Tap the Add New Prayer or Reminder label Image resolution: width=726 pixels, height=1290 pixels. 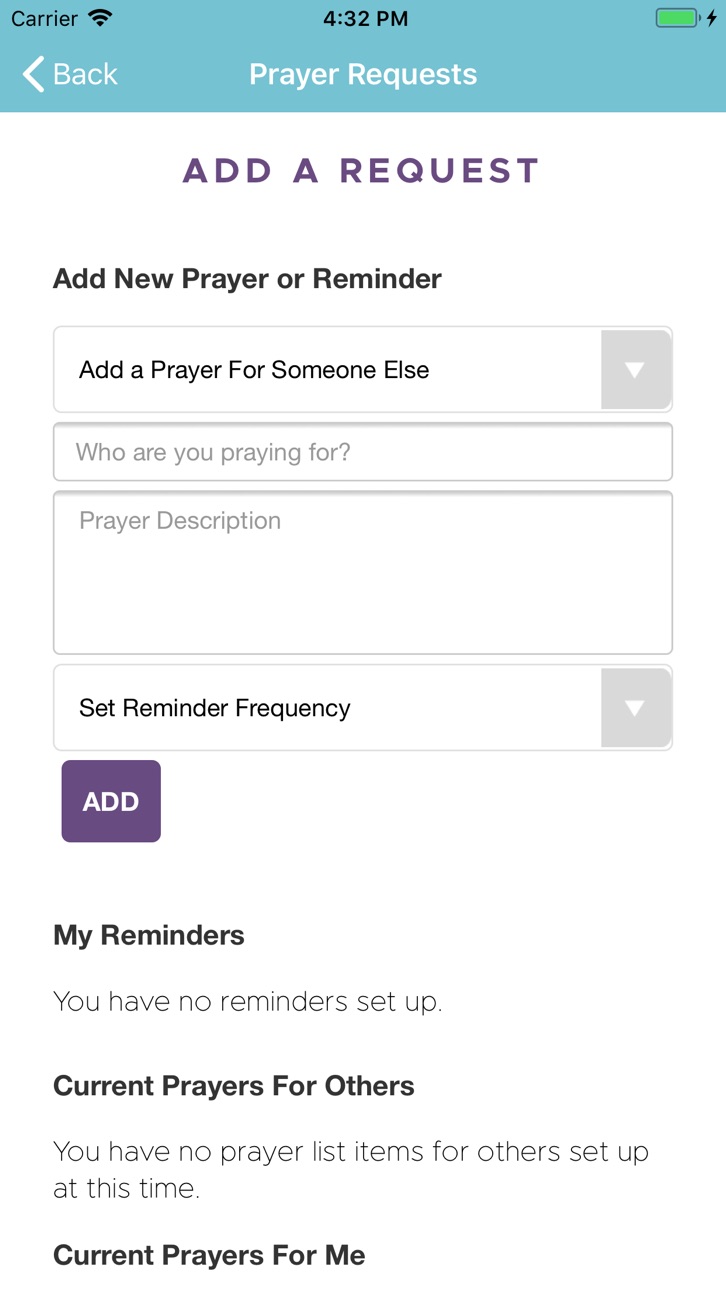(x=247, y=279)
